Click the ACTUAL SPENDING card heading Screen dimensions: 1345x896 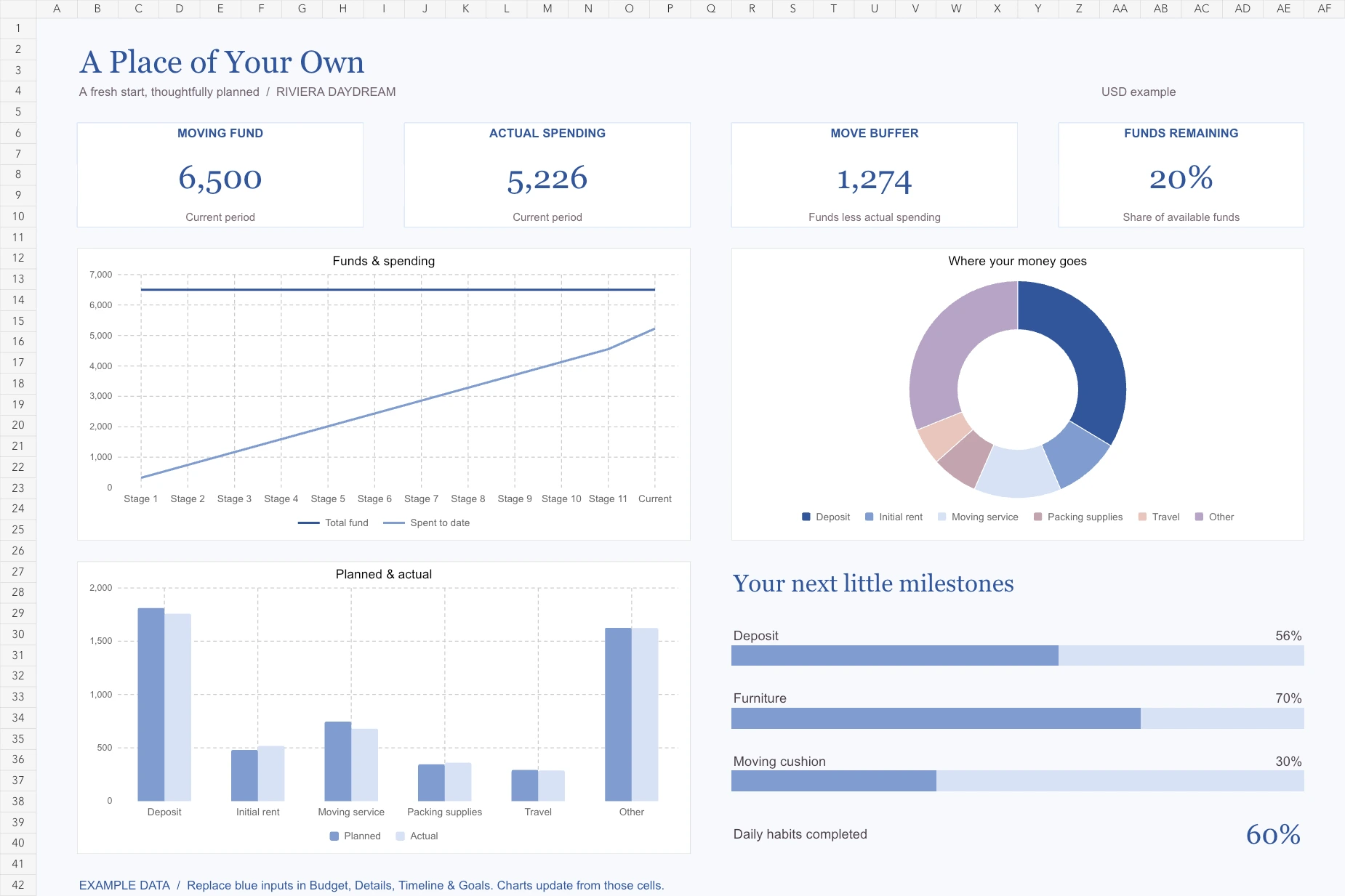[x=547, y=133]
